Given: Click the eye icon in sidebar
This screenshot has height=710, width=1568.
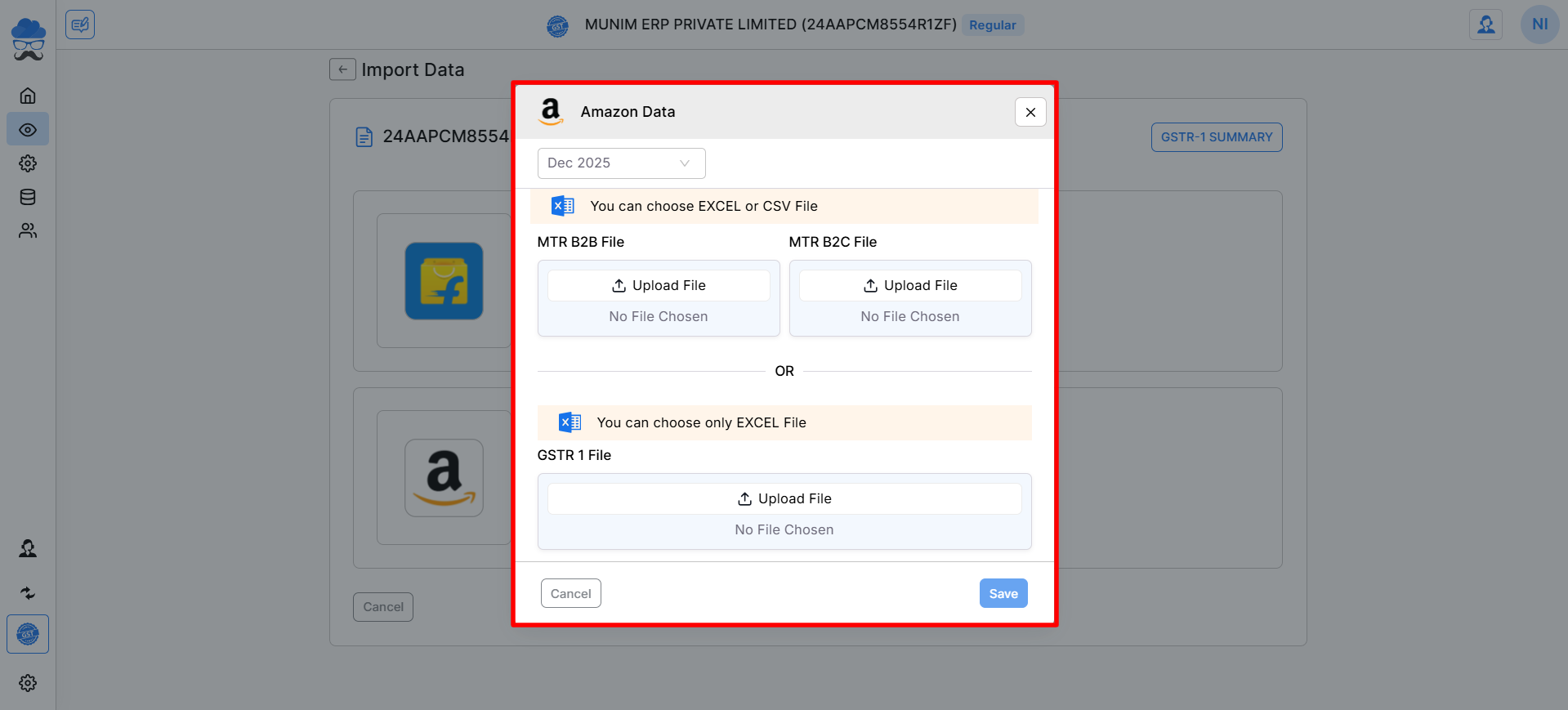Looking at the screenshot, I should coord(28,130).
